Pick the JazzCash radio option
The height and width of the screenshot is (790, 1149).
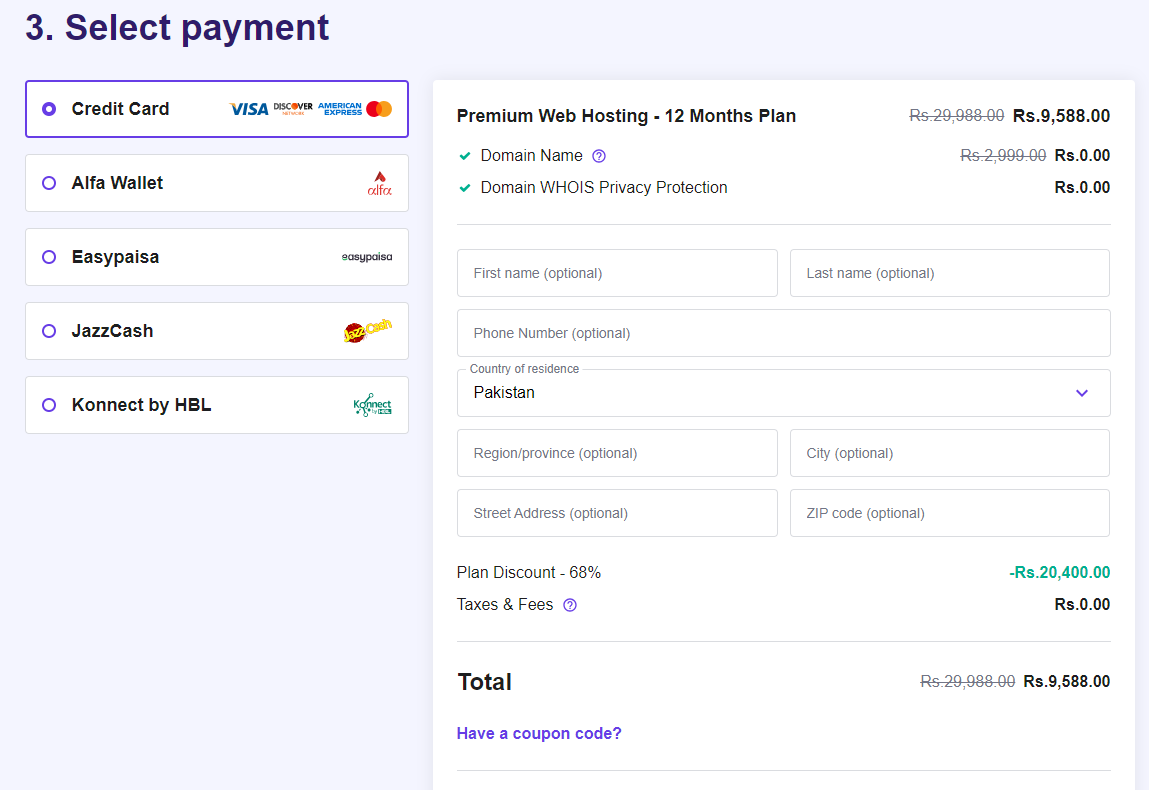tap(49, 331)
